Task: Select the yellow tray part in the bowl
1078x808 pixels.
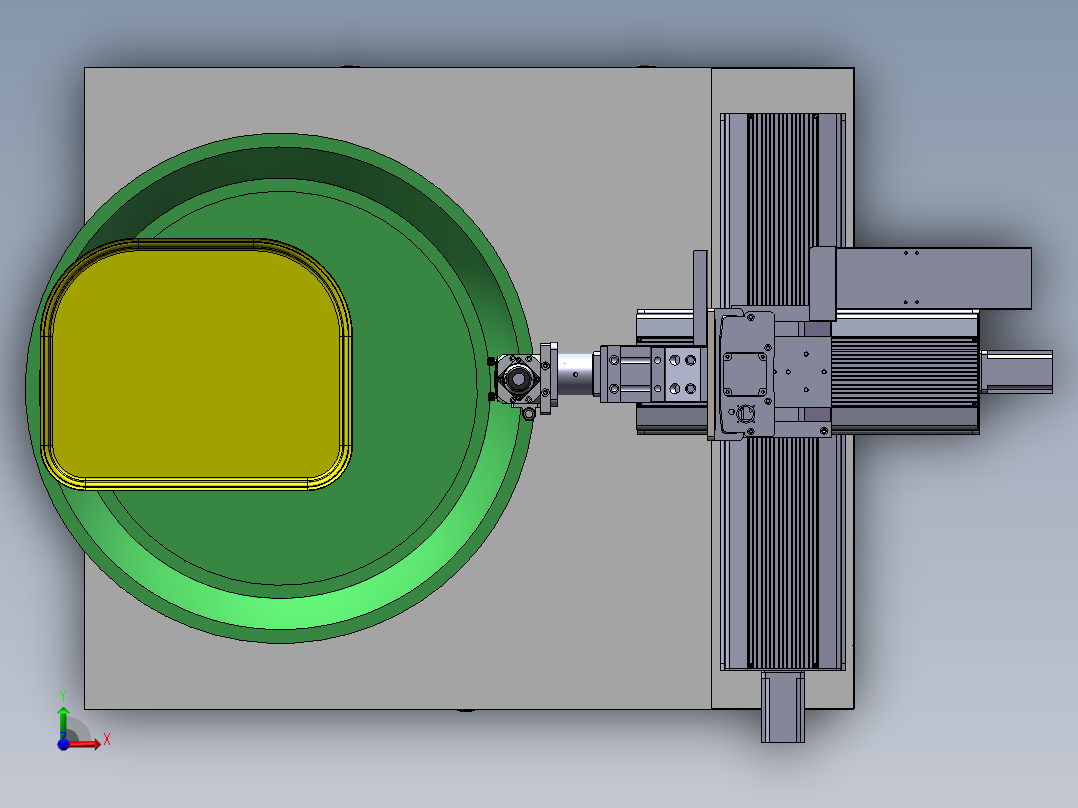Action: point(197,364)
